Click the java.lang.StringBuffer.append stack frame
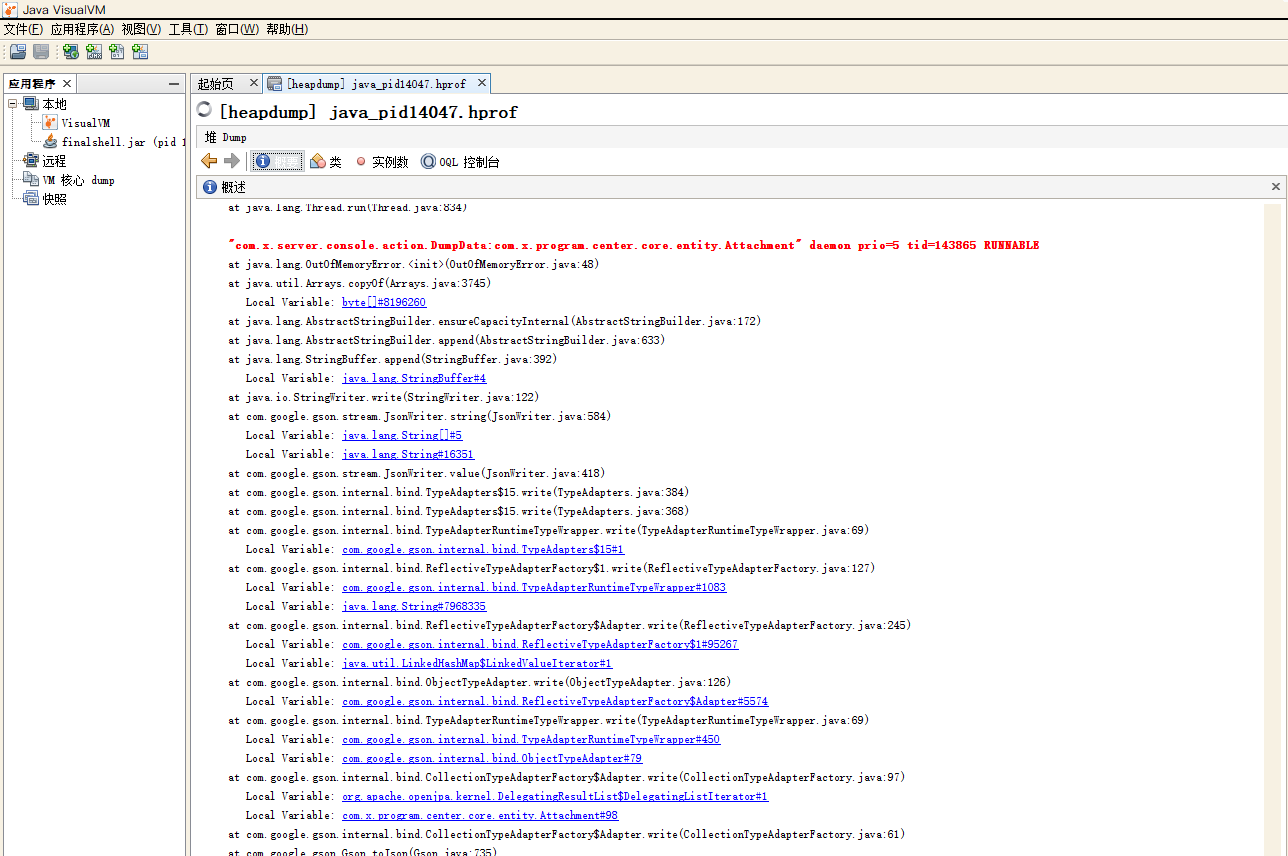The width and height of the screenshot is (1288, 856). [x=393, y=359]
